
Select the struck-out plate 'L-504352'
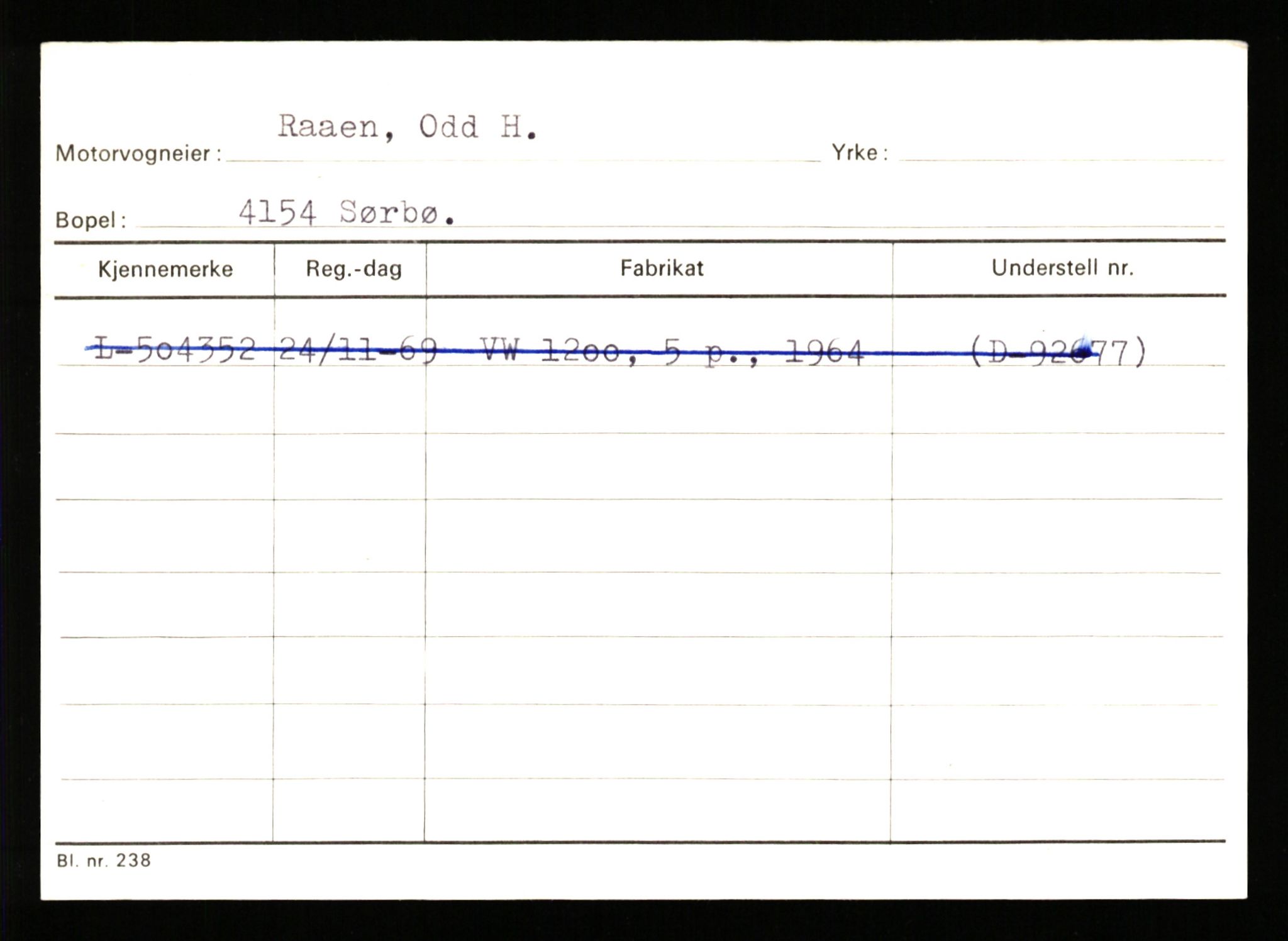pyautogui.click(x=174, y=349)
